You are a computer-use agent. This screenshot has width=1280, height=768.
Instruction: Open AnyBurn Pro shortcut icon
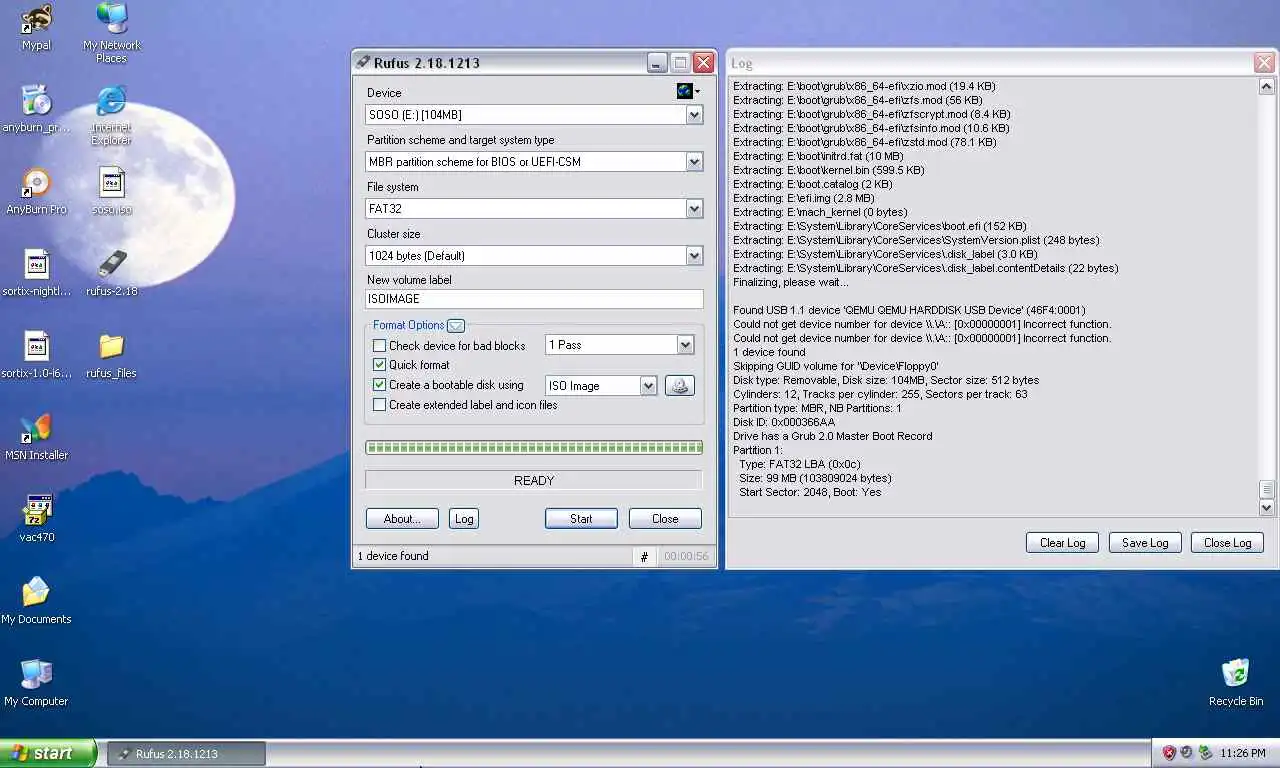36,191
